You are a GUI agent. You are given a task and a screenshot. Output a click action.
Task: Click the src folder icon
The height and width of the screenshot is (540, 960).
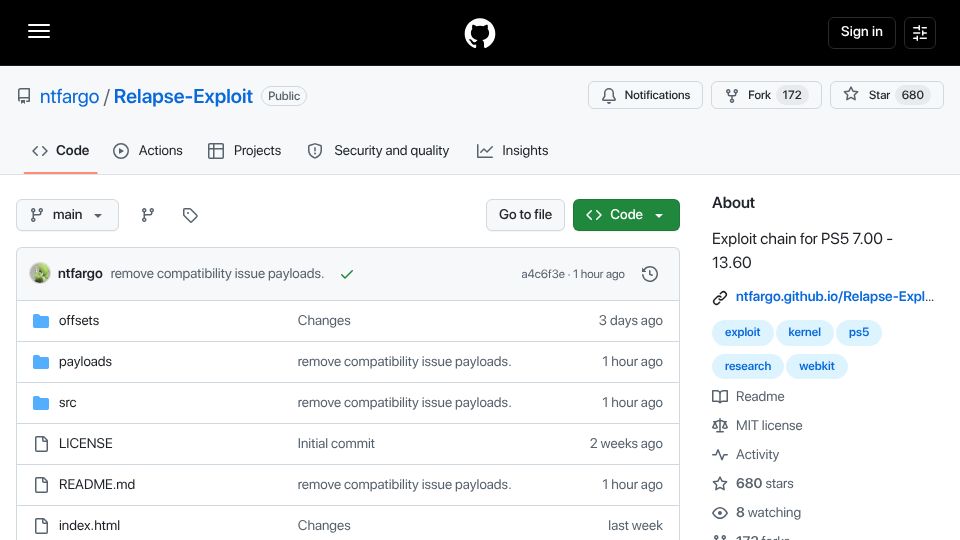point(41,403)
